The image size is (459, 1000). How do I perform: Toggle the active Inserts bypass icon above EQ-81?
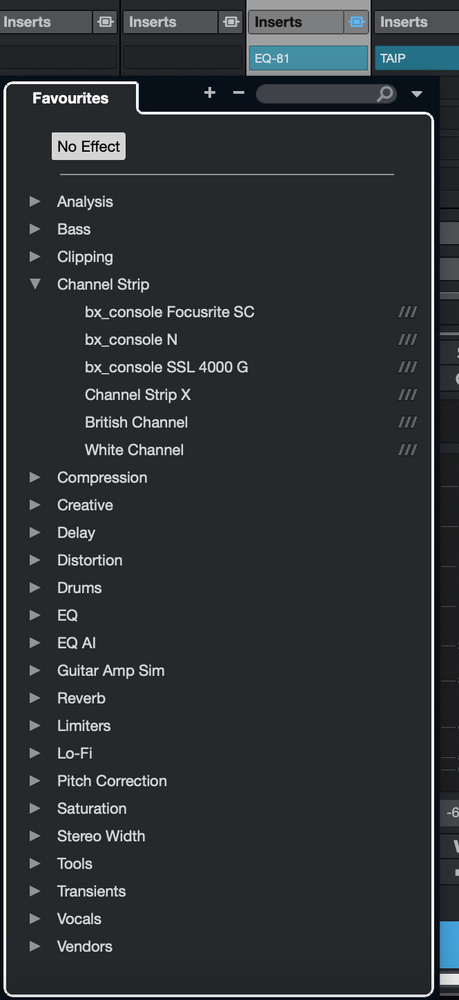(x=356, y=22)
